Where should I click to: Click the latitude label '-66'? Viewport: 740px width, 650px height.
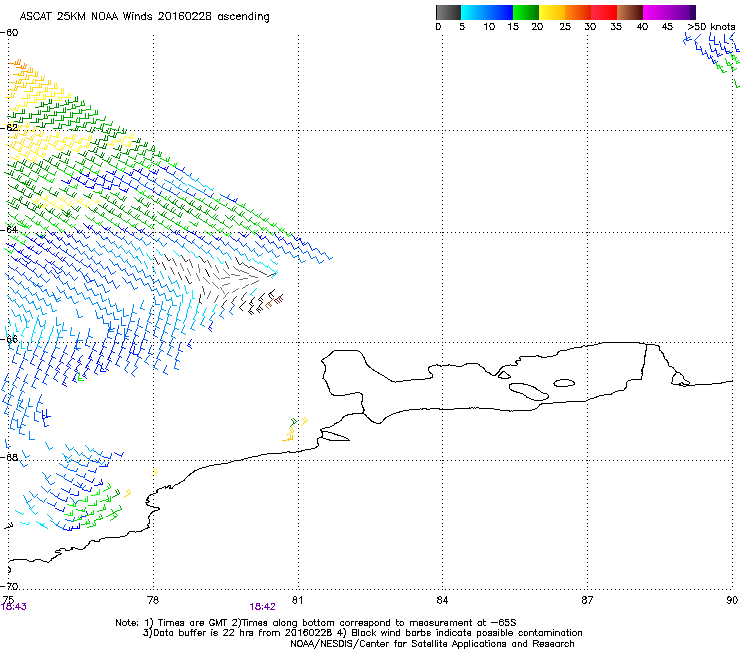click(9, 339)
